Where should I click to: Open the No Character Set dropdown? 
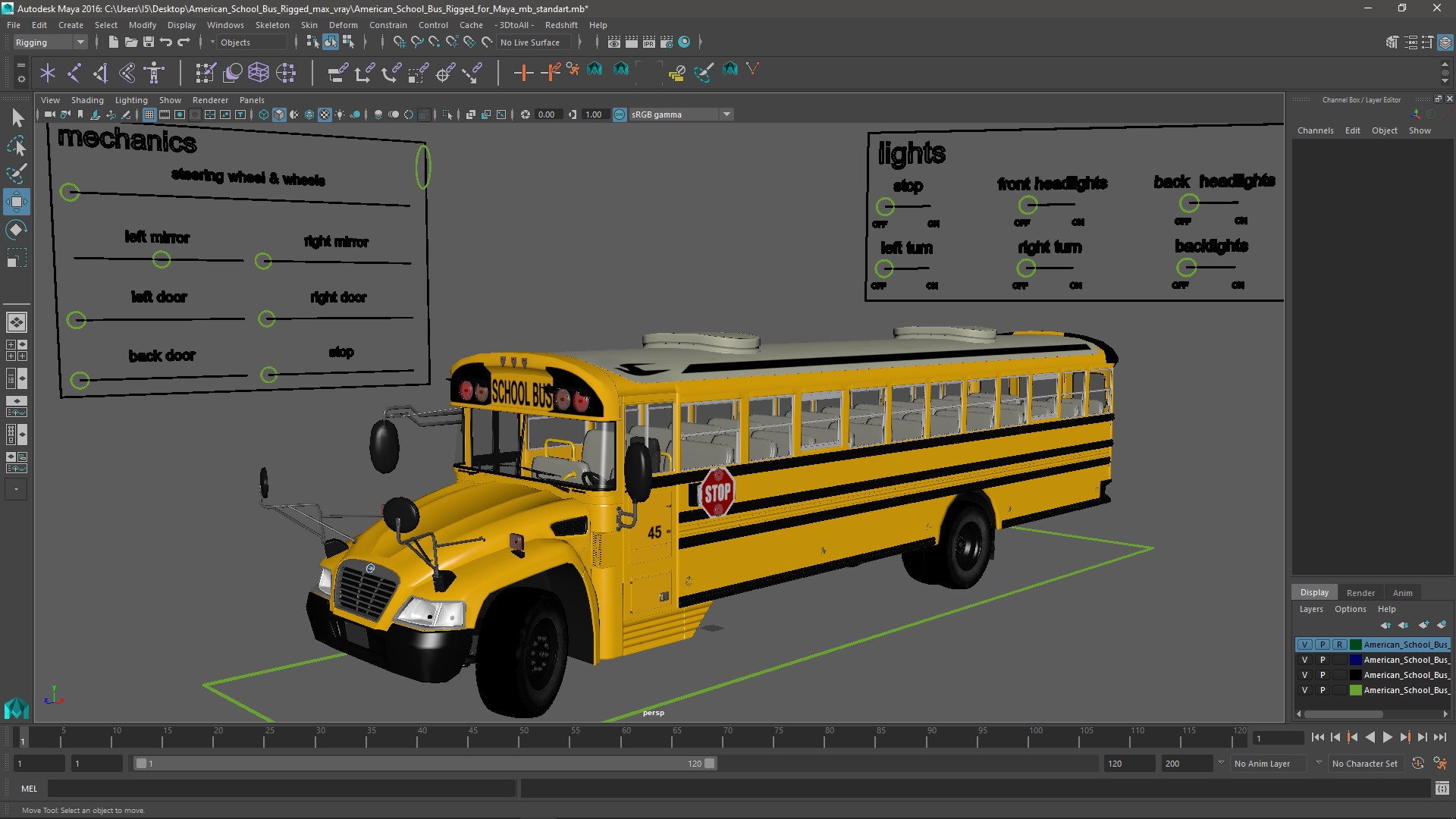1367,764
